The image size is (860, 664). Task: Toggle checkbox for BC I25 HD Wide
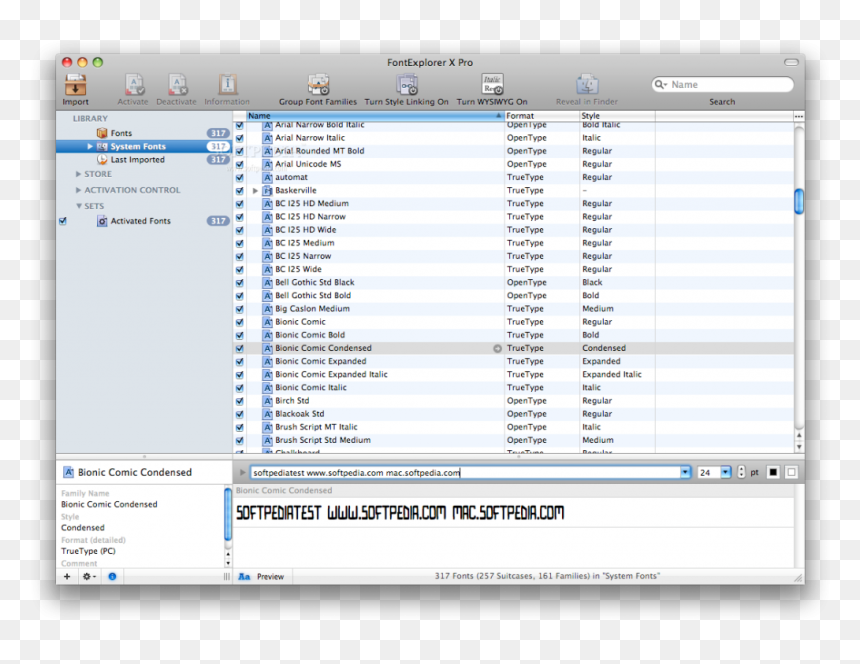[240, 230]
